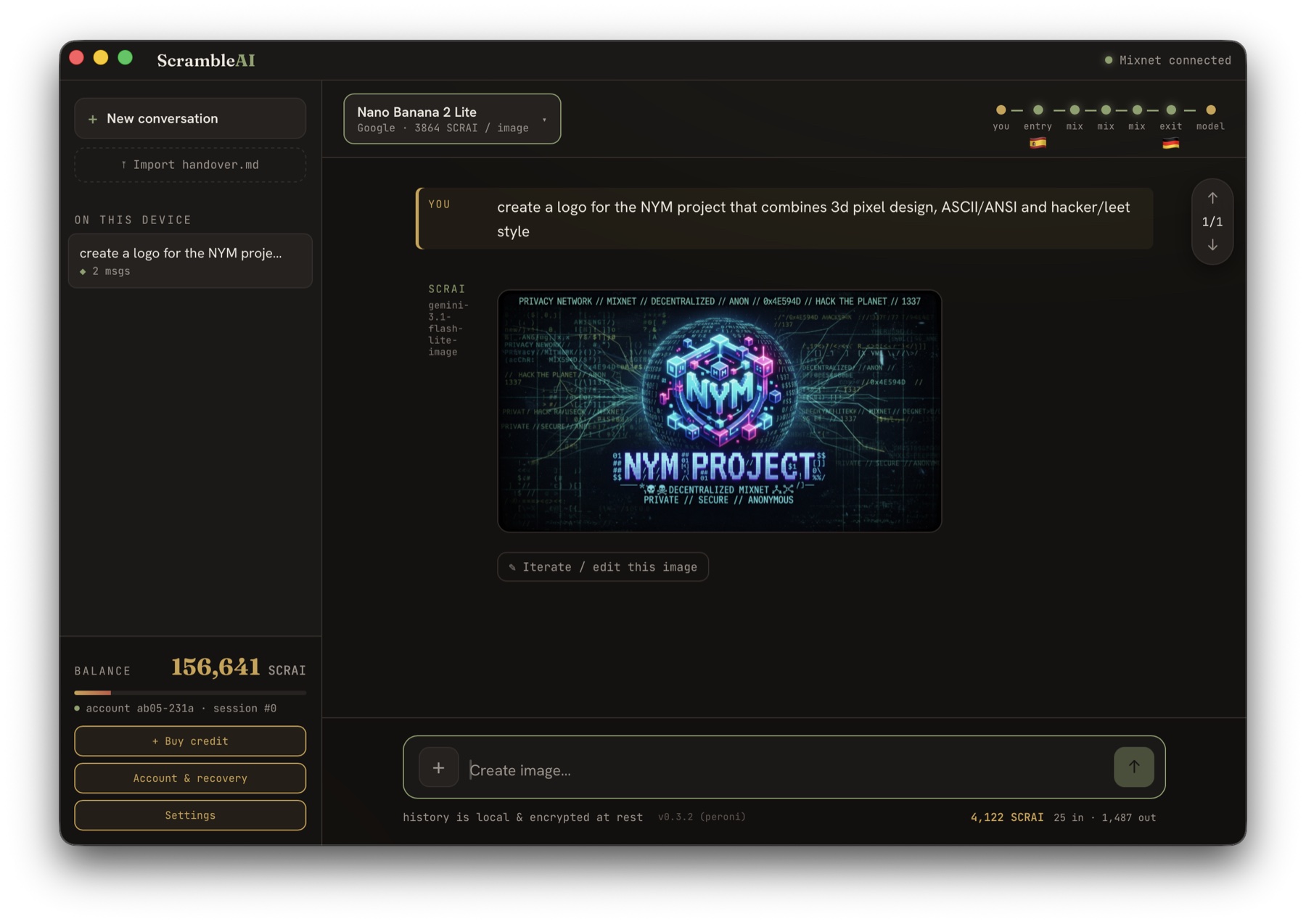The image size is (1306, 924).
Task: Click the '25 in · 1,487 out' token count
Action: tap(1104, 817)
